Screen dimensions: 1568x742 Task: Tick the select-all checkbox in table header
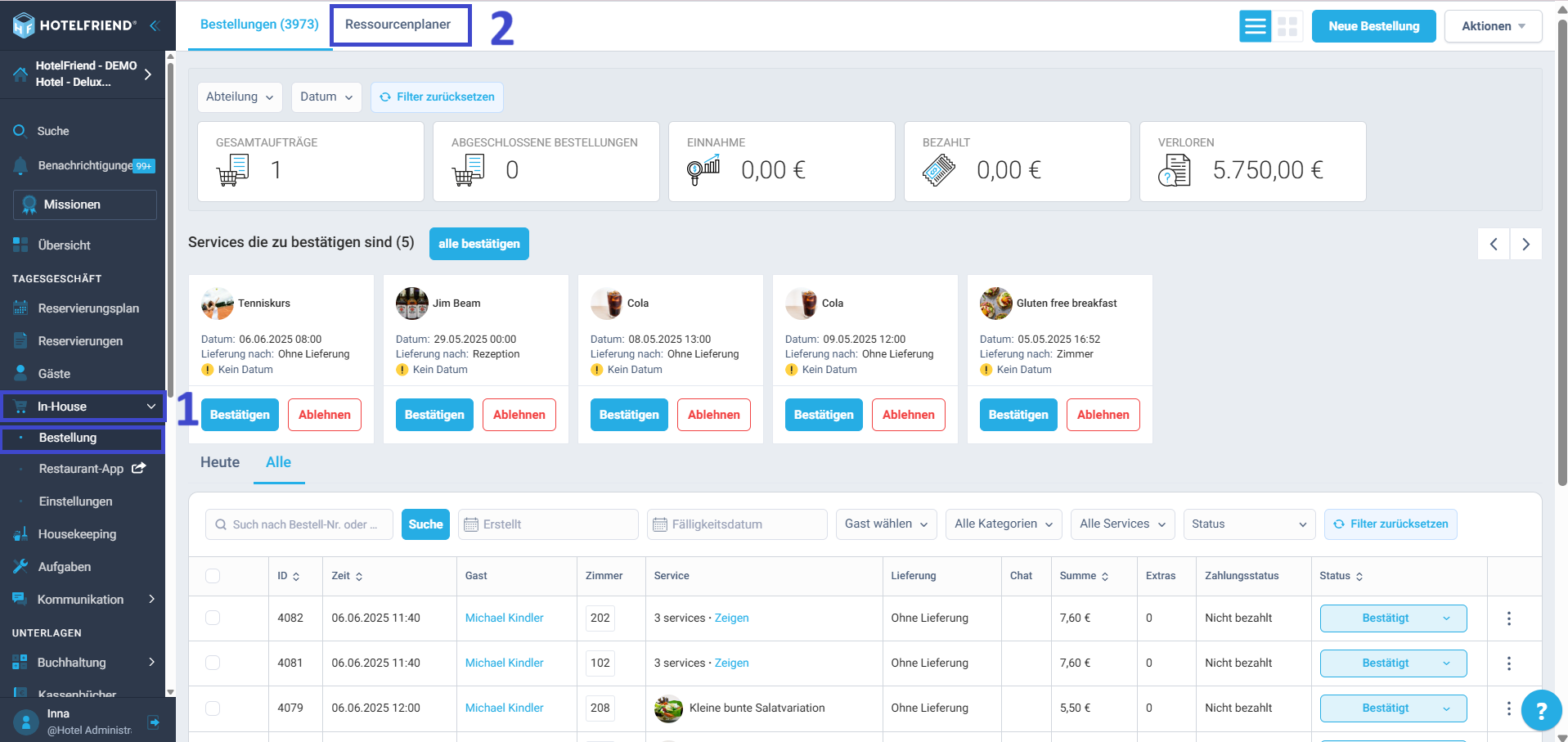tap(213, 576)
